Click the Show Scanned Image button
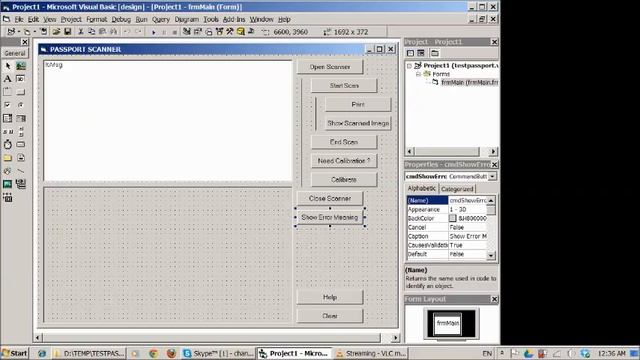This screenshot has width=640, height=360. pyautogui.click(x=358, y=123)
